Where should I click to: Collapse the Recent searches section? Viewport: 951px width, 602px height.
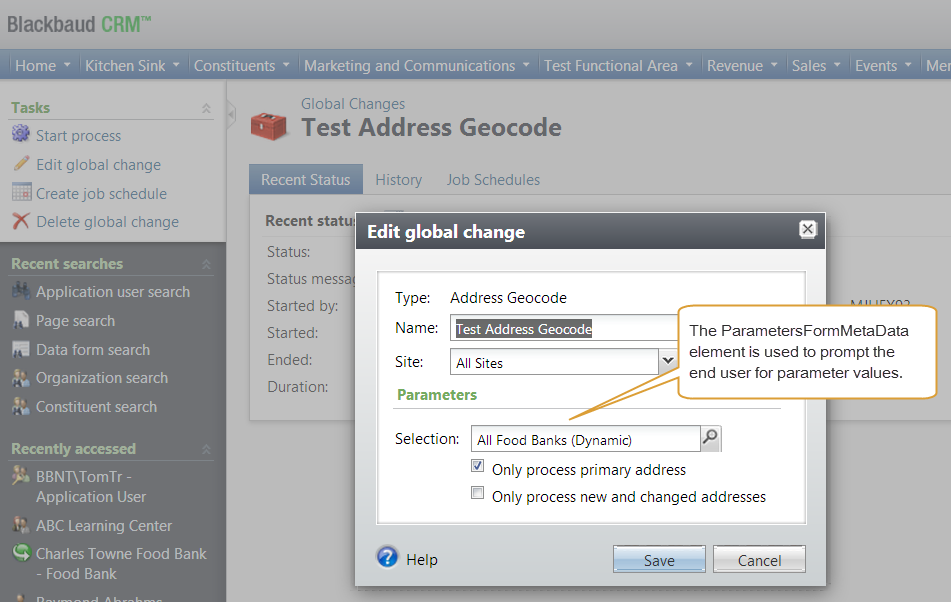[x=206, y=264]
